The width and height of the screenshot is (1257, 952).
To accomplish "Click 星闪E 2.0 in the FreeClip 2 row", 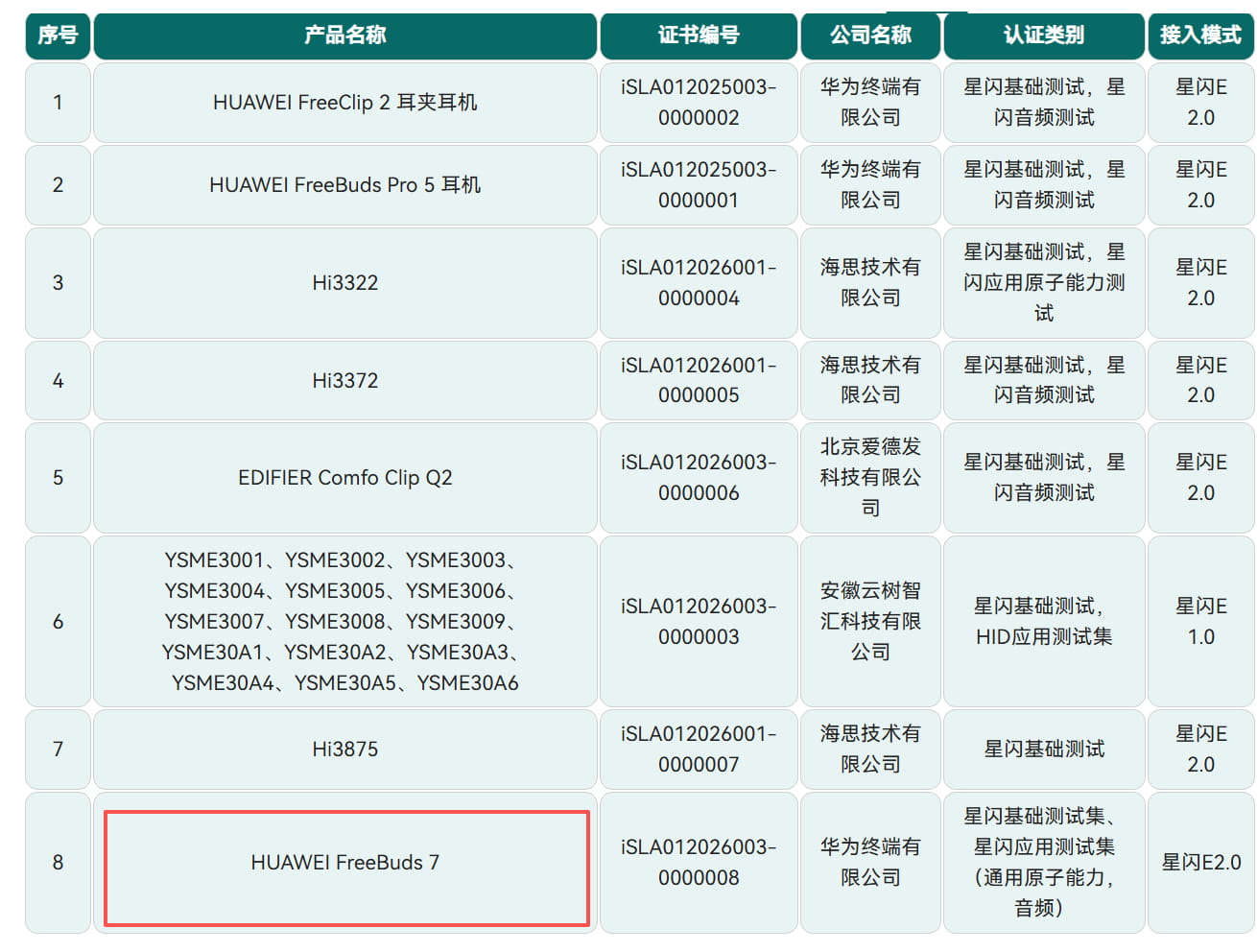I will pos(1200,103).
